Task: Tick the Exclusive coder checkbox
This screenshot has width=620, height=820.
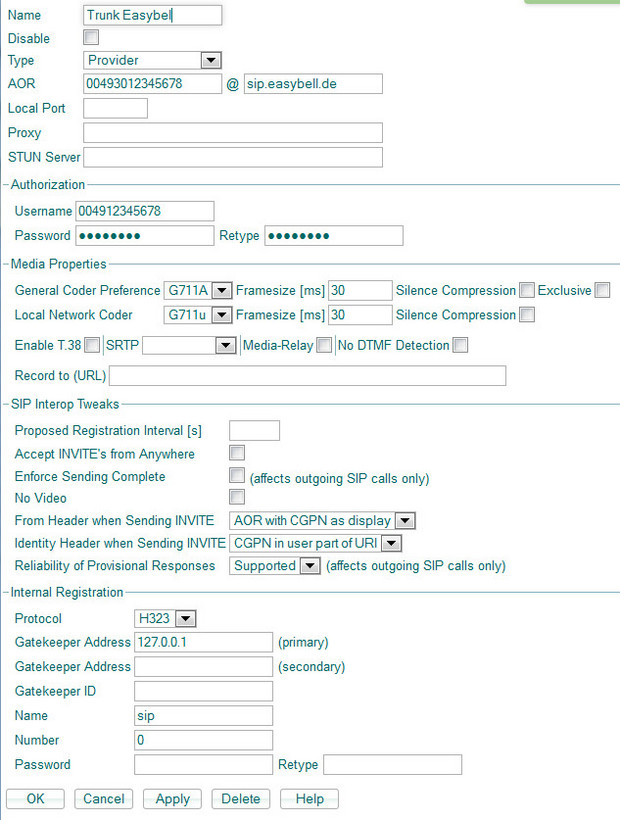Action: (x=602, y=291)
